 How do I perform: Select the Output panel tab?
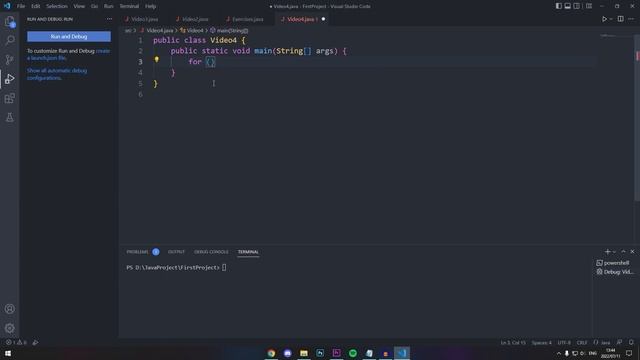(x=176, y=252)
